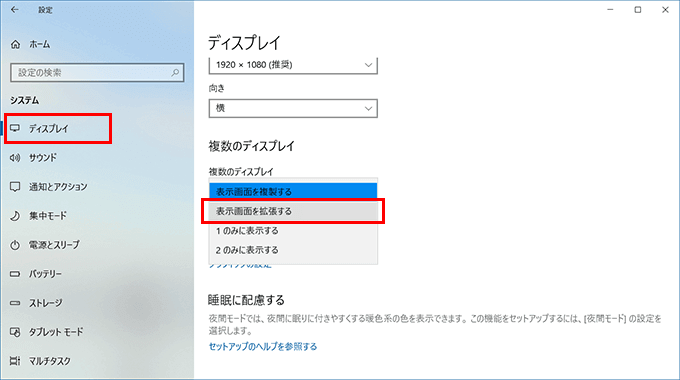680x380 pixels.
Task: Click the Sound speaker icon
Action: tap(15, 158)
